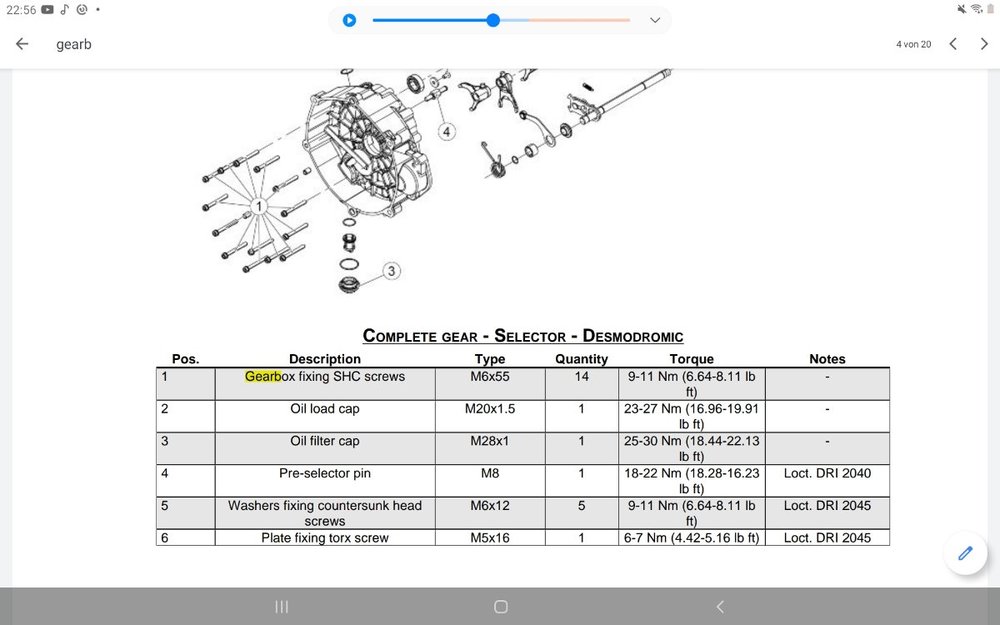
Task: Tap the back arrow beside the search field
Action: click(x=22, y=44)
